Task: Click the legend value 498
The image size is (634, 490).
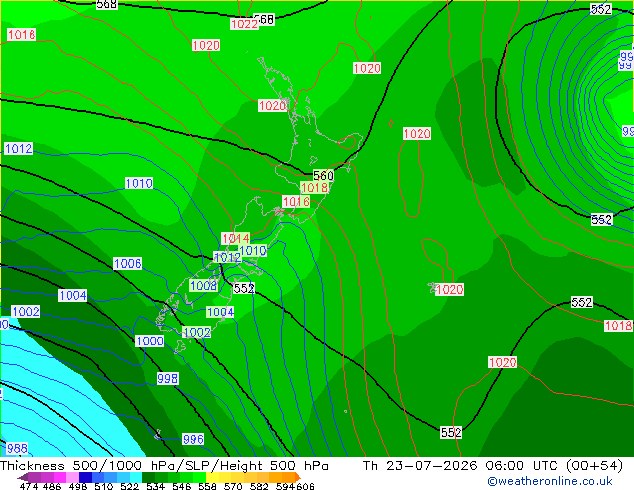Action: pos(78,486)
